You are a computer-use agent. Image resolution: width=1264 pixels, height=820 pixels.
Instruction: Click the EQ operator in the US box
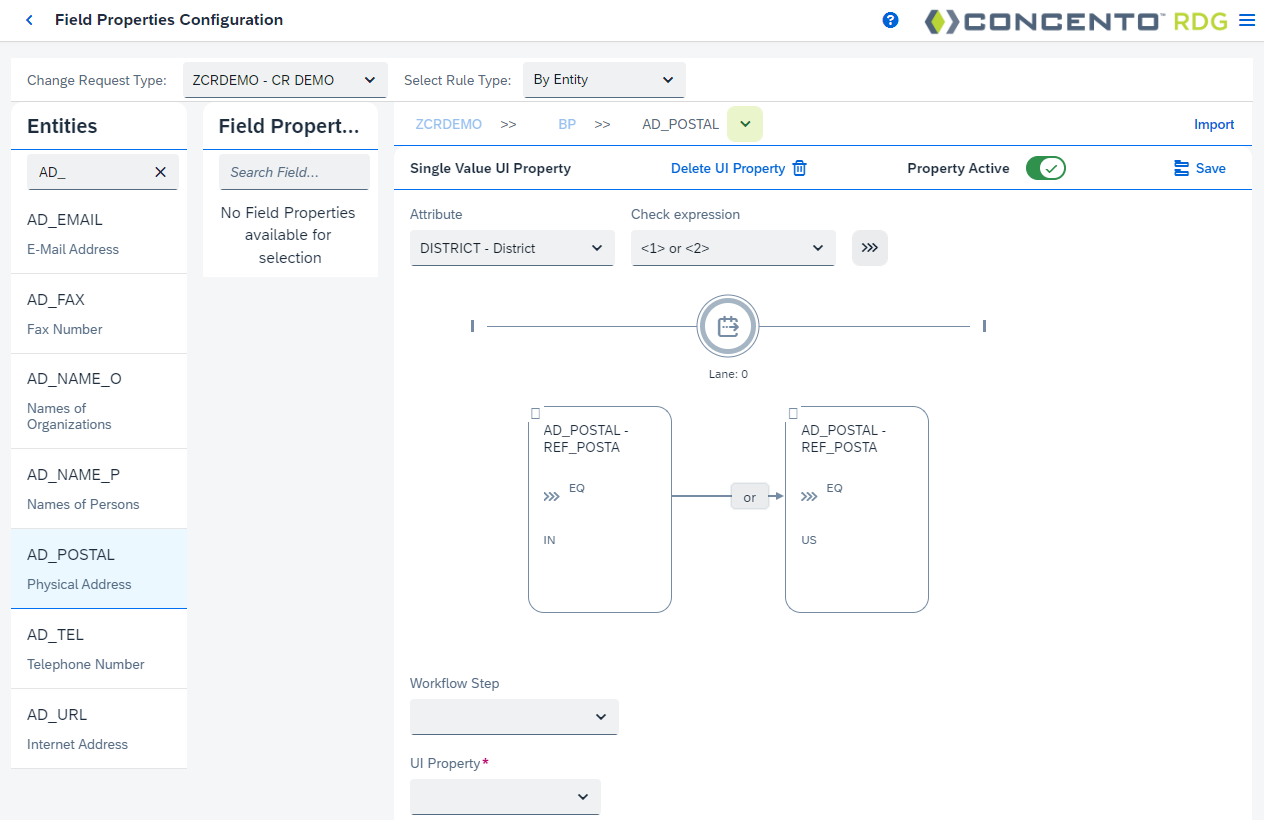835,488
